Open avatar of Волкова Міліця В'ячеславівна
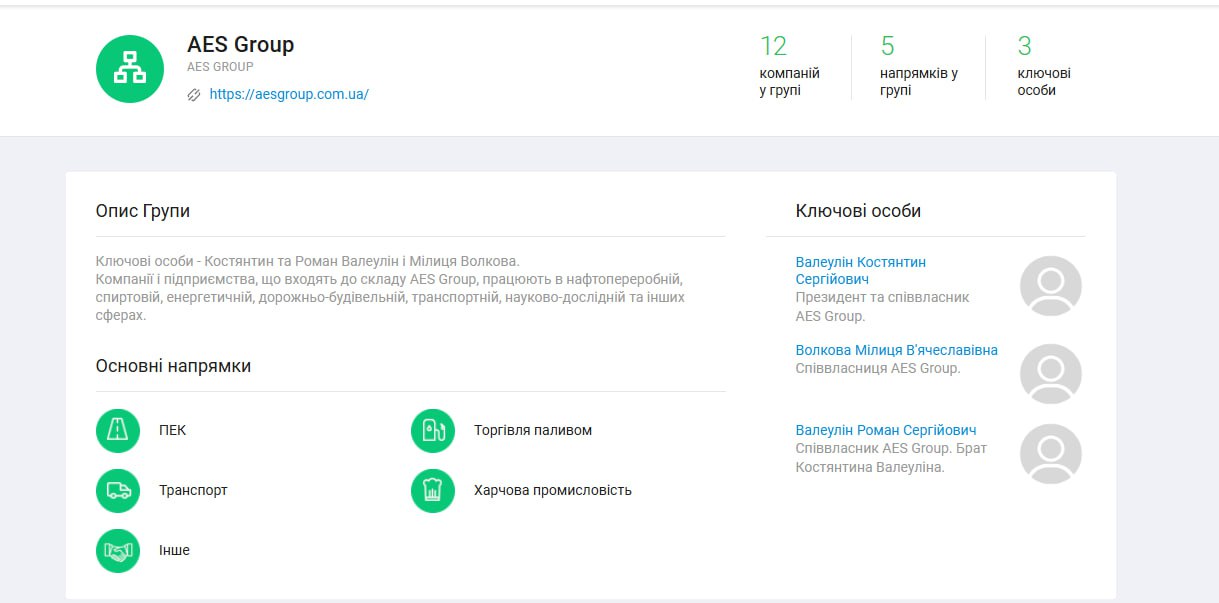The height and width of the screenshot is (603, 1219). (1051, 374)
